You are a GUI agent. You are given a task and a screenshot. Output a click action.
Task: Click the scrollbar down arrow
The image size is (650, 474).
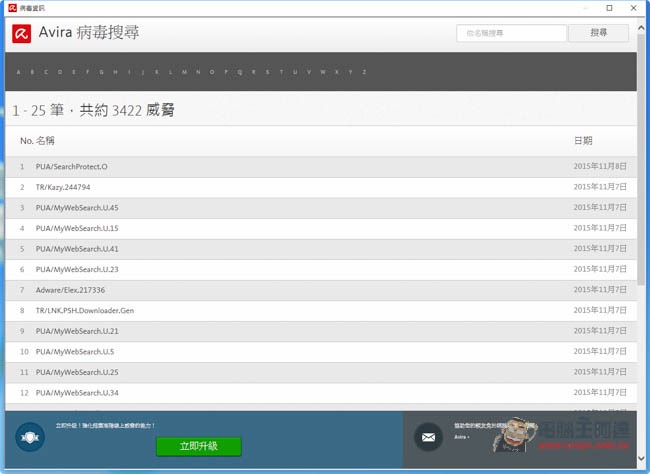click(641, 459)
